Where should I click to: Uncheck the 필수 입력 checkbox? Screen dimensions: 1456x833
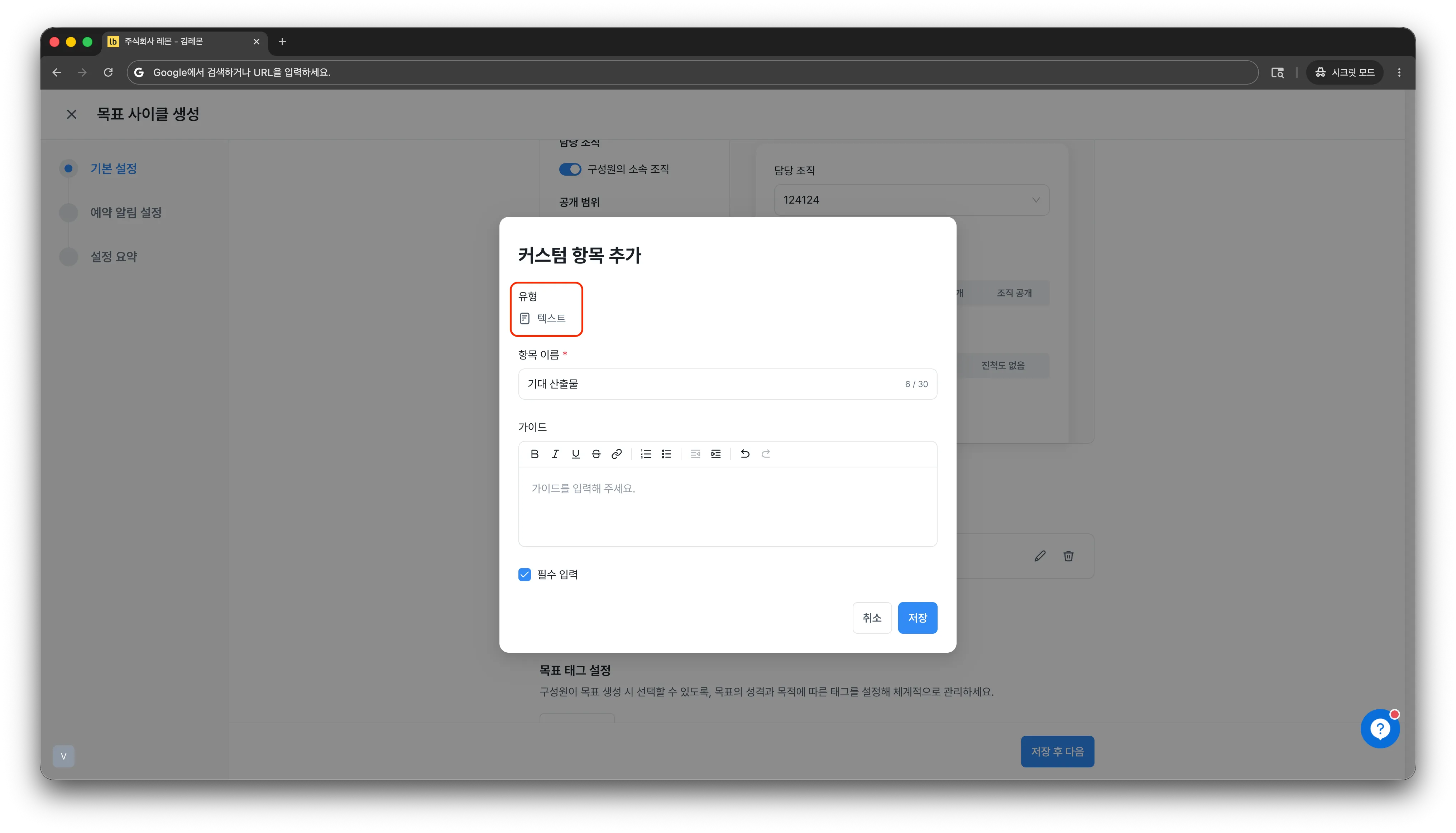click(x=525, y=575)
